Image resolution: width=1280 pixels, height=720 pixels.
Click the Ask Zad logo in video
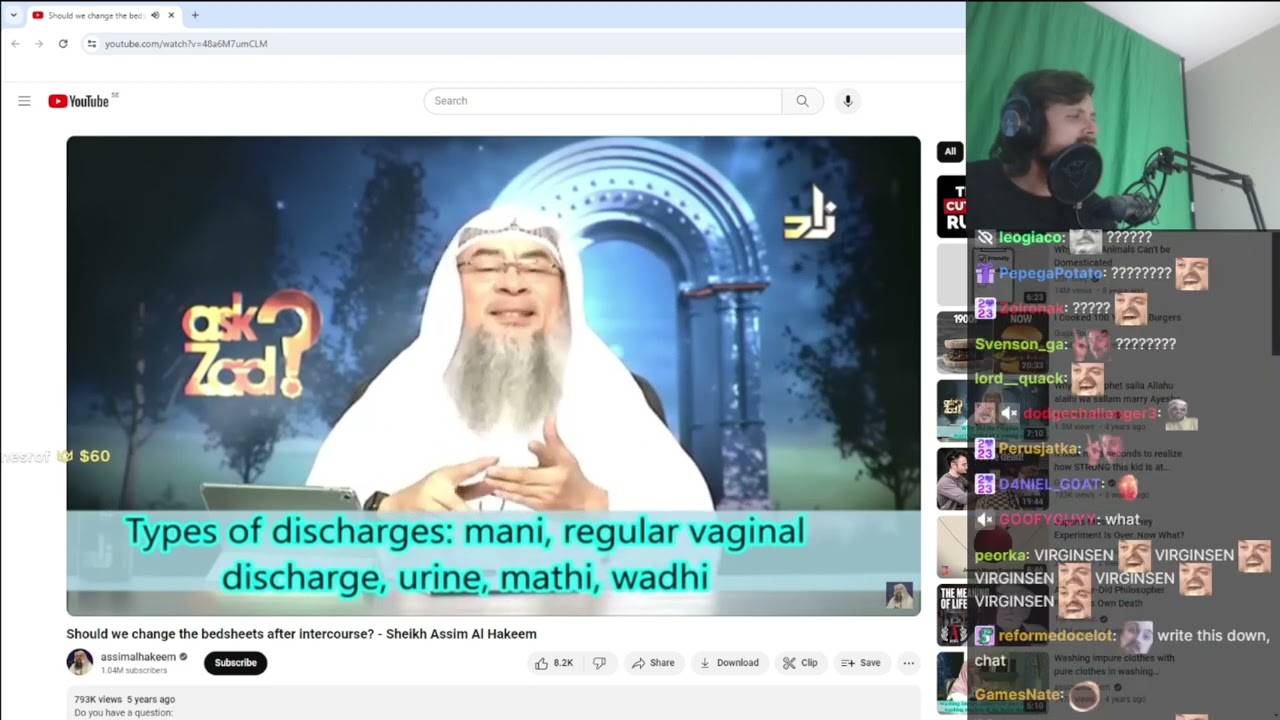coord(250,345)
